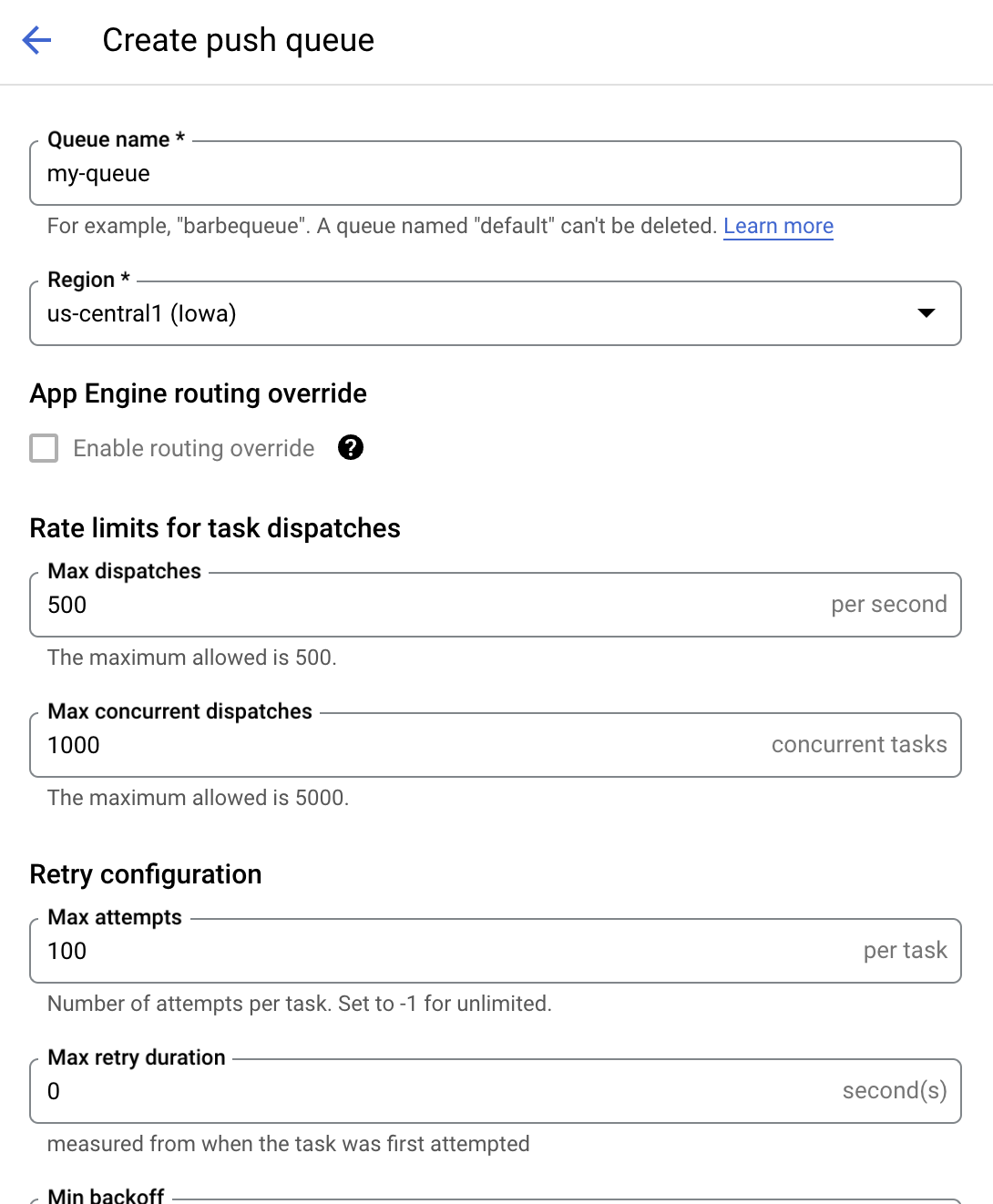Edit the Queue name field
993x1204 pixels.
[x=496, y=173]
